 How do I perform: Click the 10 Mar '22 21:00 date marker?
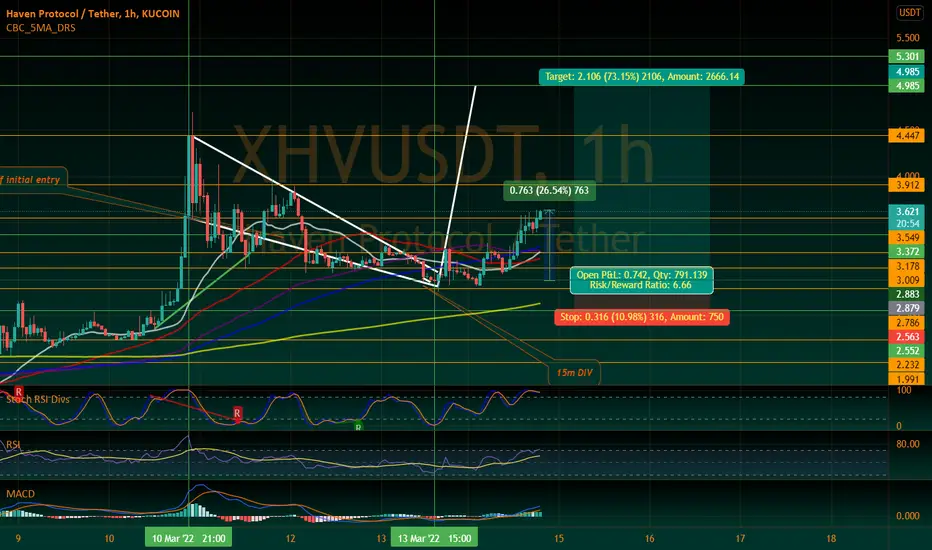[x=188, y=538]
